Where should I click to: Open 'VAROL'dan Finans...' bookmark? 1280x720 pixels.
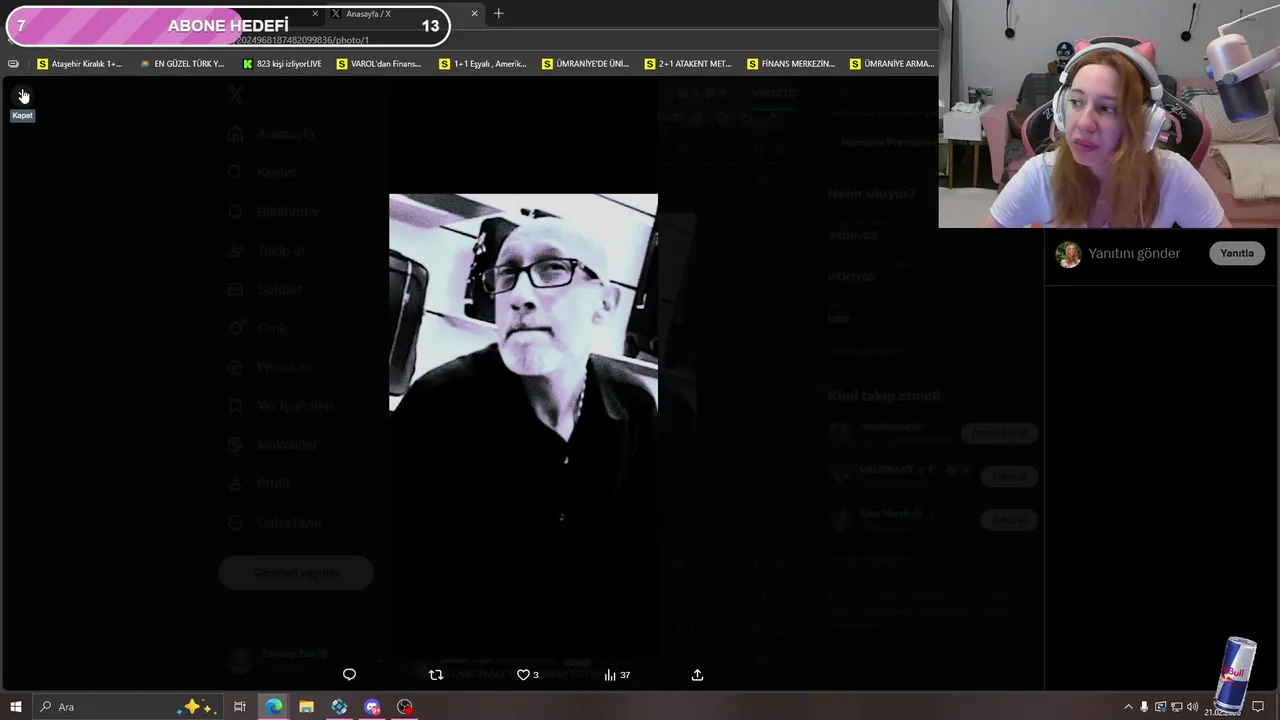(x=379, y=64)
